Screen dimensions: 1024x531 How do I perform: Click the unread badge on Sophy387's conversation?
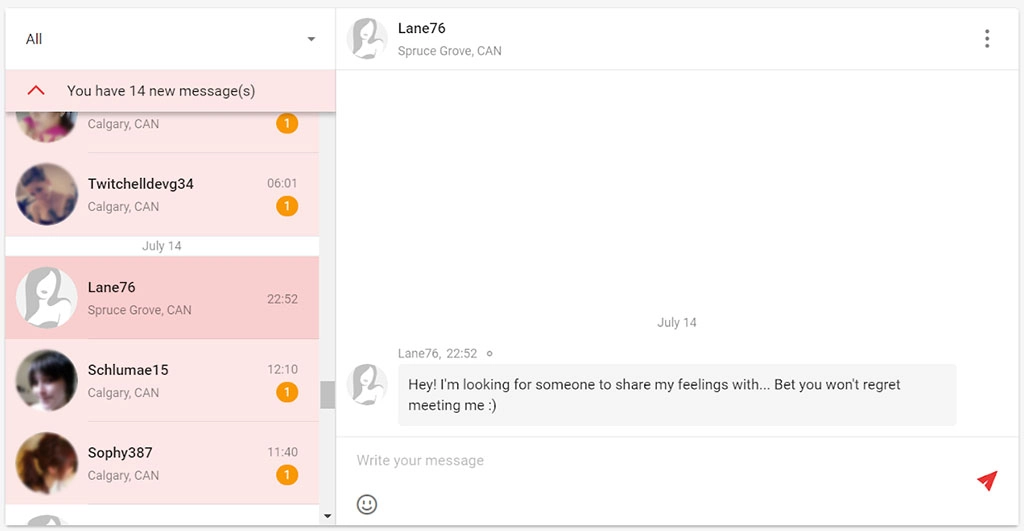click(287, 475)
